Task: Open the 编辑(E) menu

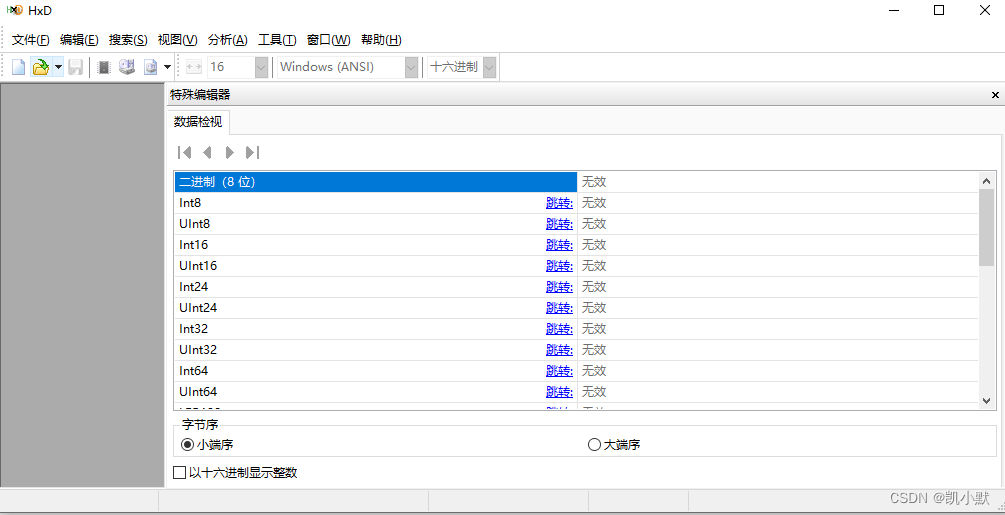Action: click(79, 40)
